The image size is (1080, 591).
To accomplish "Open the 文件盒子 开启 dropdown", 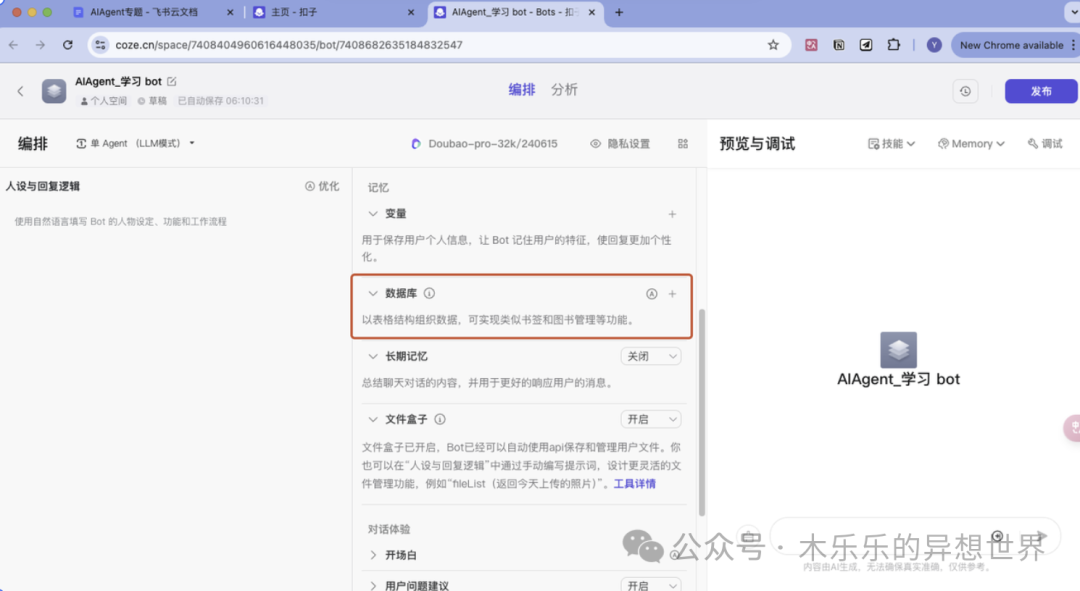I will point(651,420).
